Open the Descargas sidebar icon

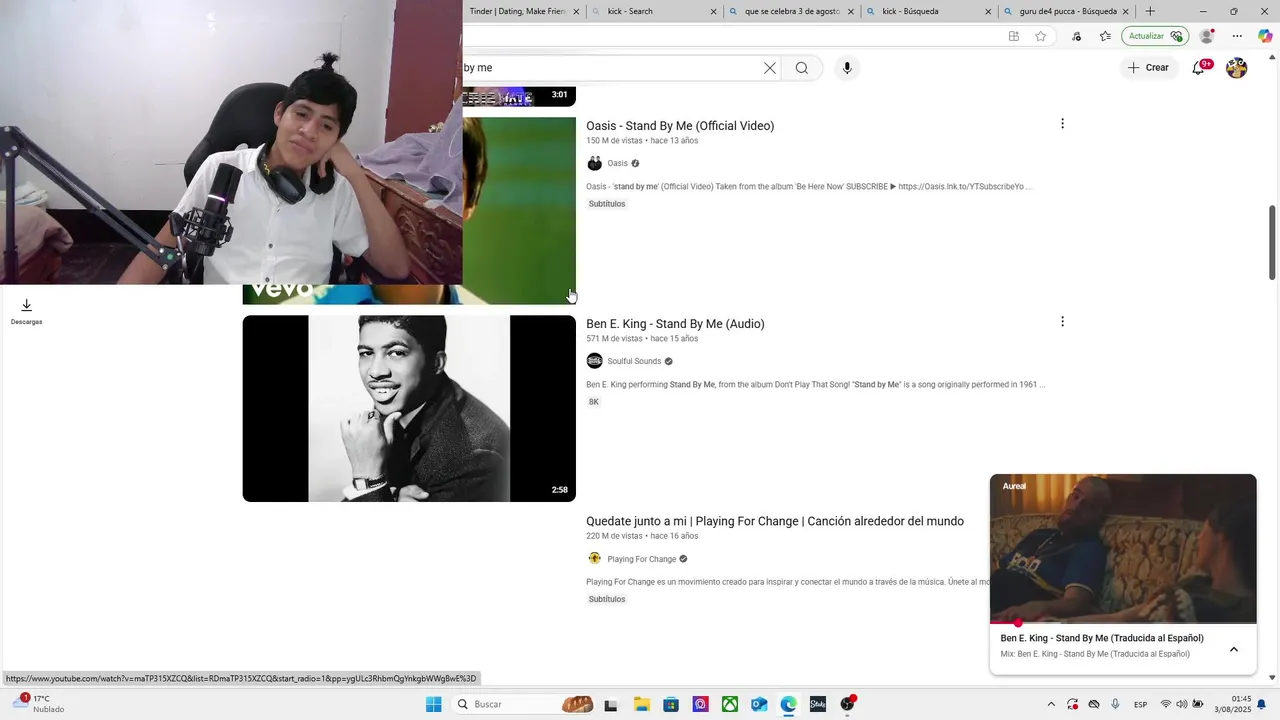pos(27,311)
